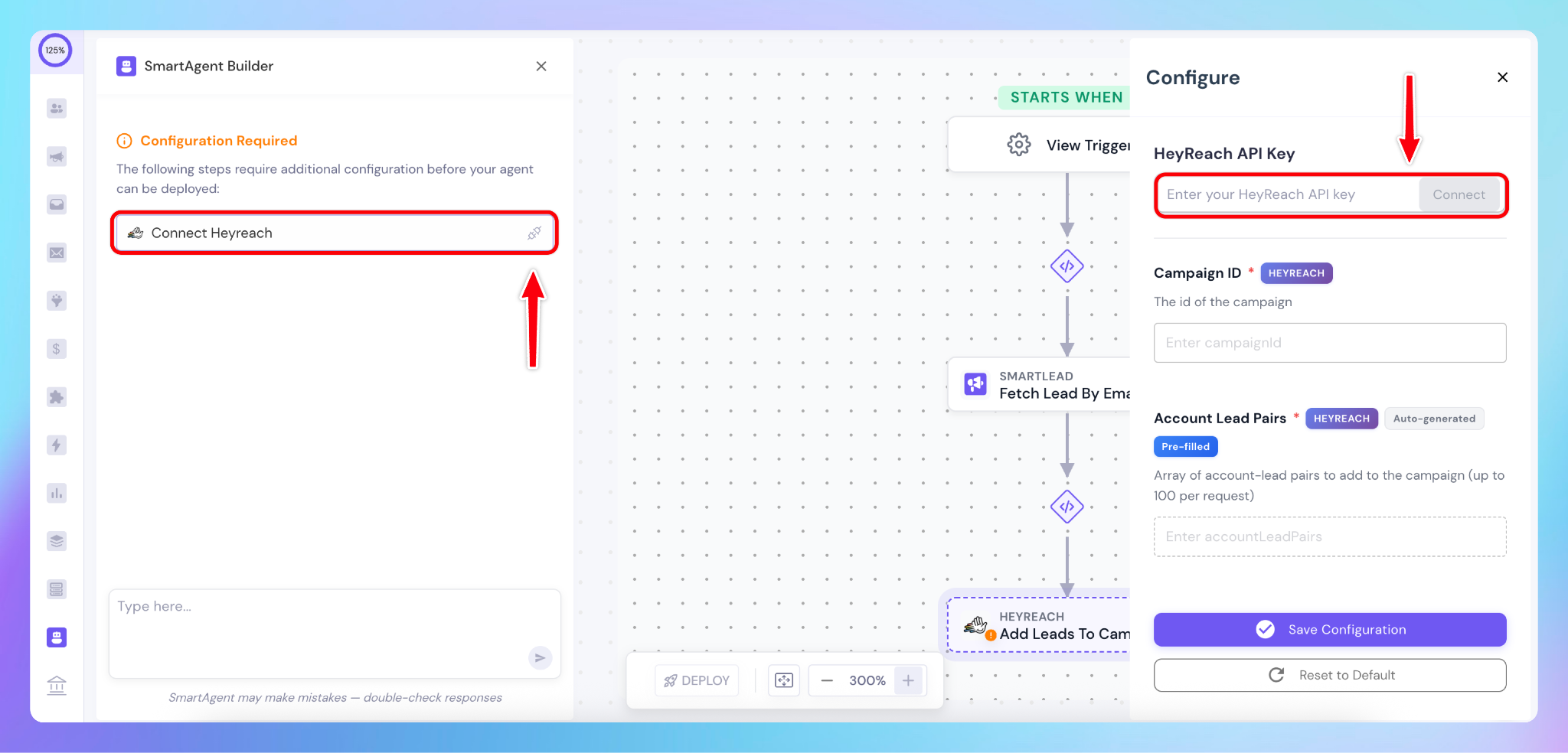Focus the HeyReach API key field

[1289, 195]
